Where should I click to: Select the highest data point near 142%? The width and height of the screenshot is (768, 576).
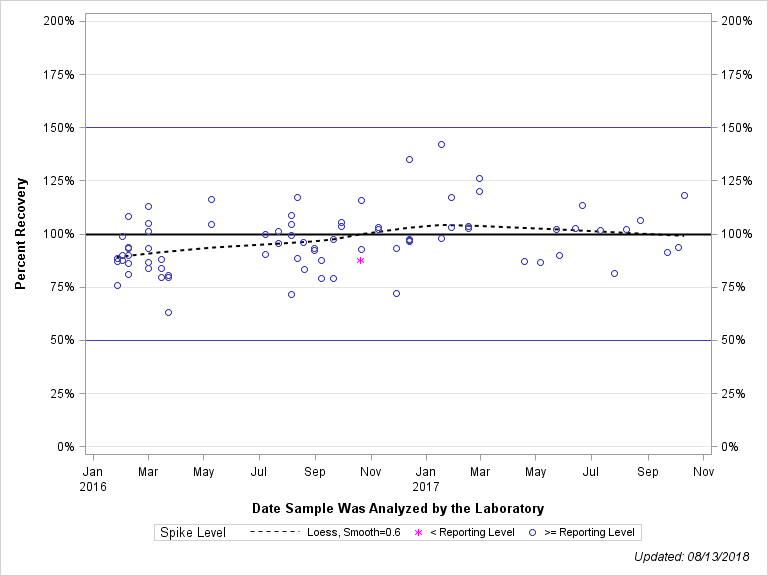[441, 144]
